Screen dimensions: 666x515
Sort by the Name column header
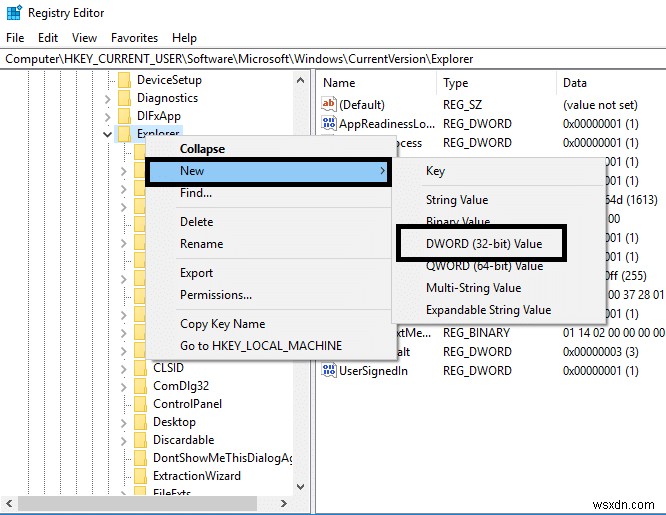376,83
